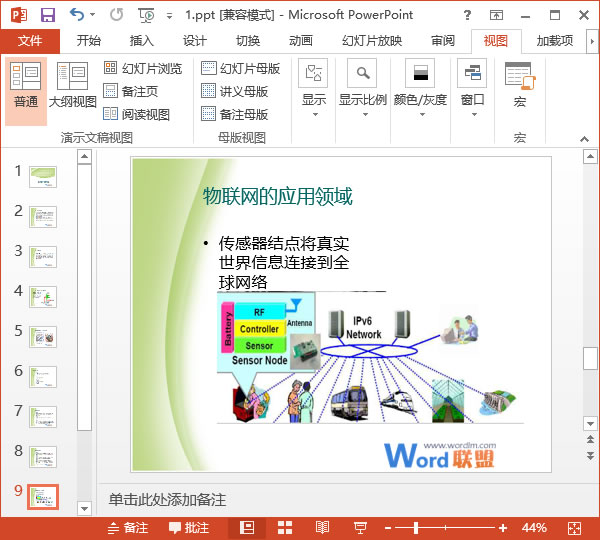Open 备注母版 notes master
This screenshot has height=540, width=600.
pyautogui.click(x=235, y=114)
